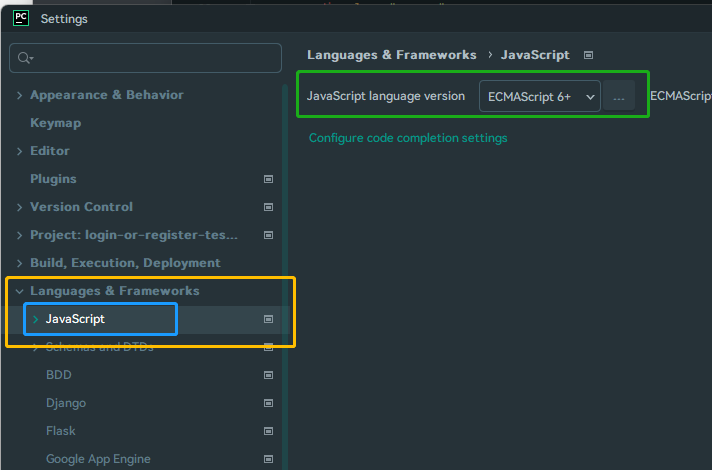Image resolution: width=712 pixels, height=470 pixels.
Task: Click project-level icon beside Plugins
Action: point(268,179)
